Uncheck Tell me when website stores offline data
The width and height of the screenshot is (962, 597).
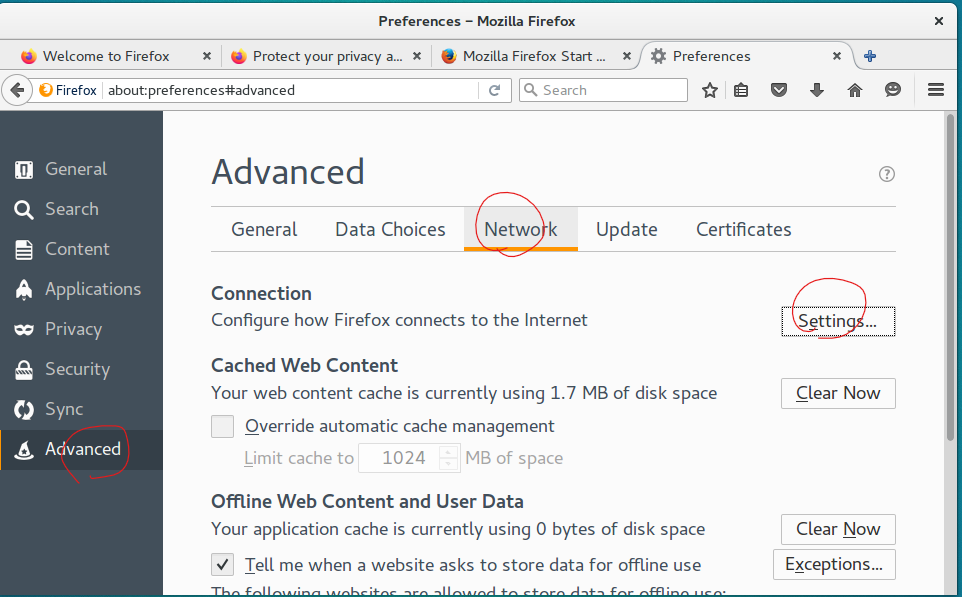point(222,564)
